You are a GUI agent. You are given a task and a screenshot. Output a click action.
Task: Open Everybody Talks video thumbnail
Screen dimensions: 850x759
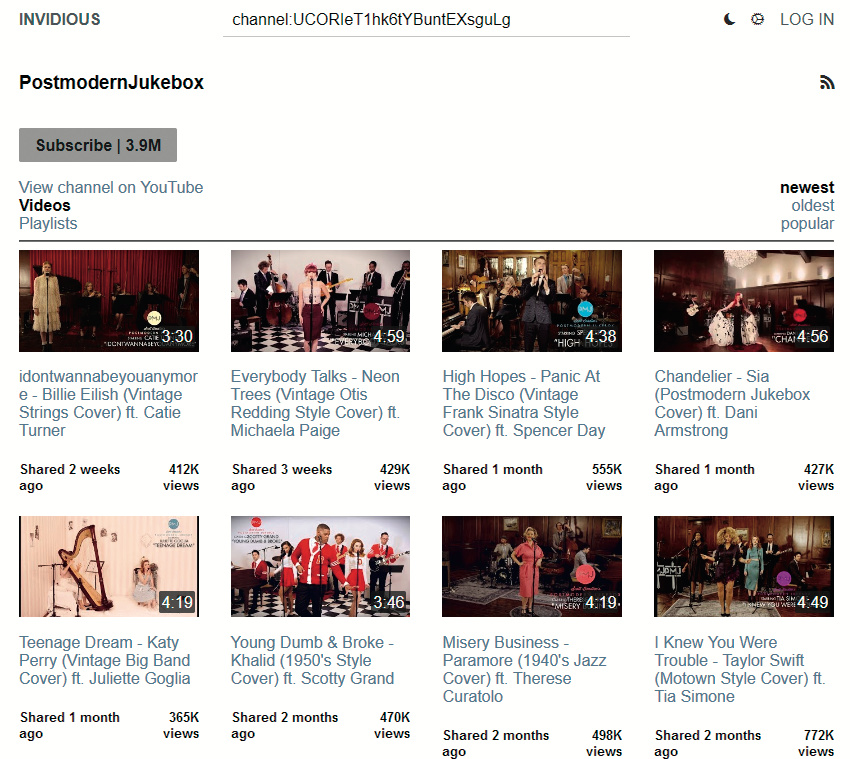[x=320, y=301]
